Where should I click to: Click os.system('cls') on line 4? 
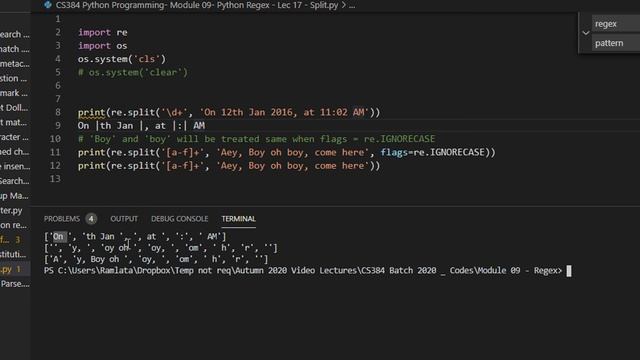[x=122, y=59]
